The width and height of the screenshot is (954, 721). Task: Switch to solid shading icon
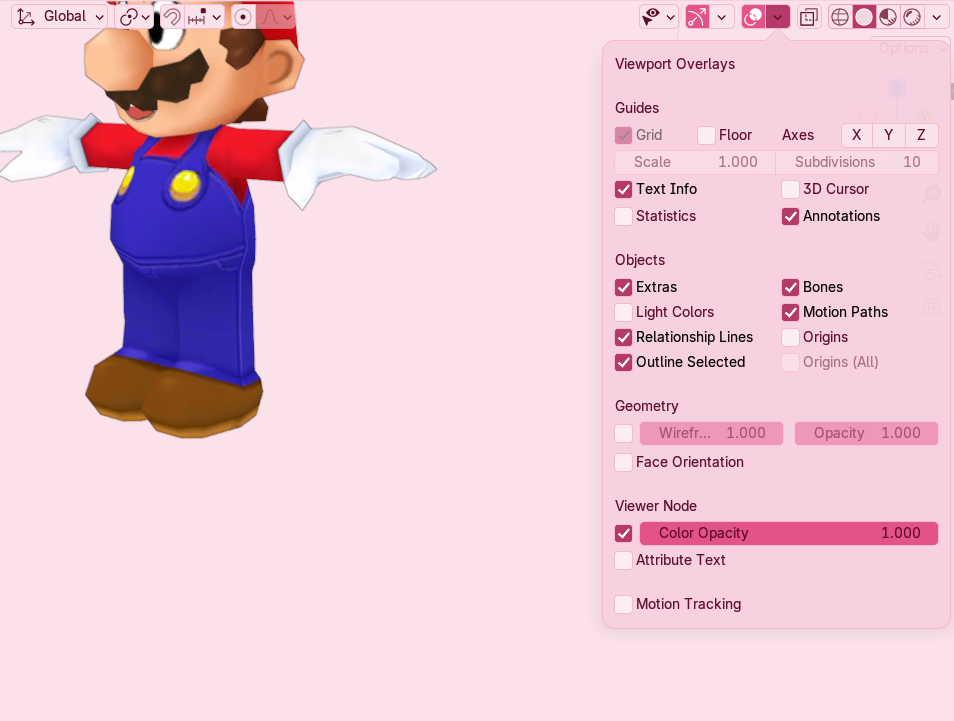[863, 17]
